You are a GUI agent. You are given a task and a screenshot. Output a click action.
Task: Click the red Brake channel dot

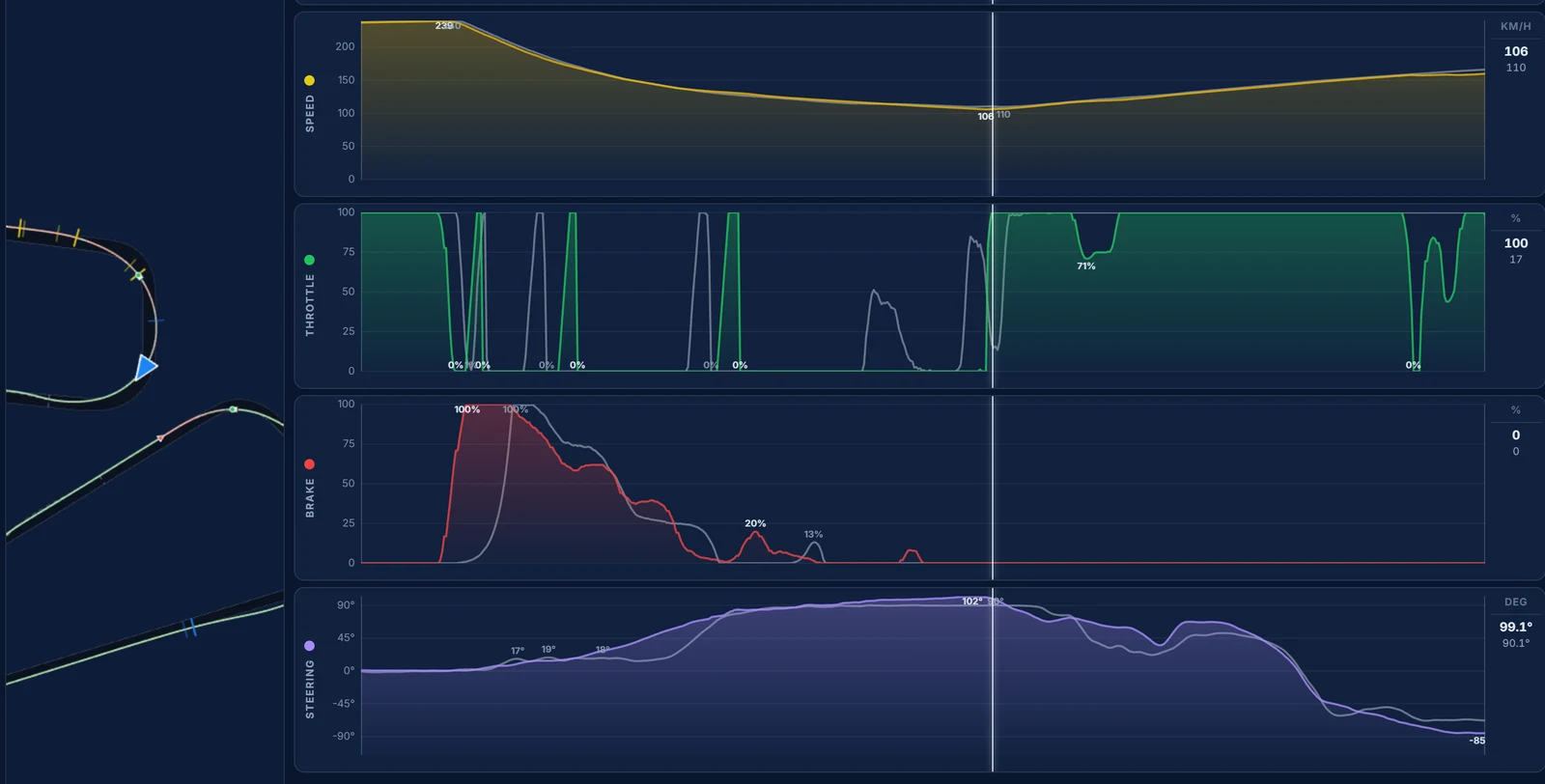[309, 464]
